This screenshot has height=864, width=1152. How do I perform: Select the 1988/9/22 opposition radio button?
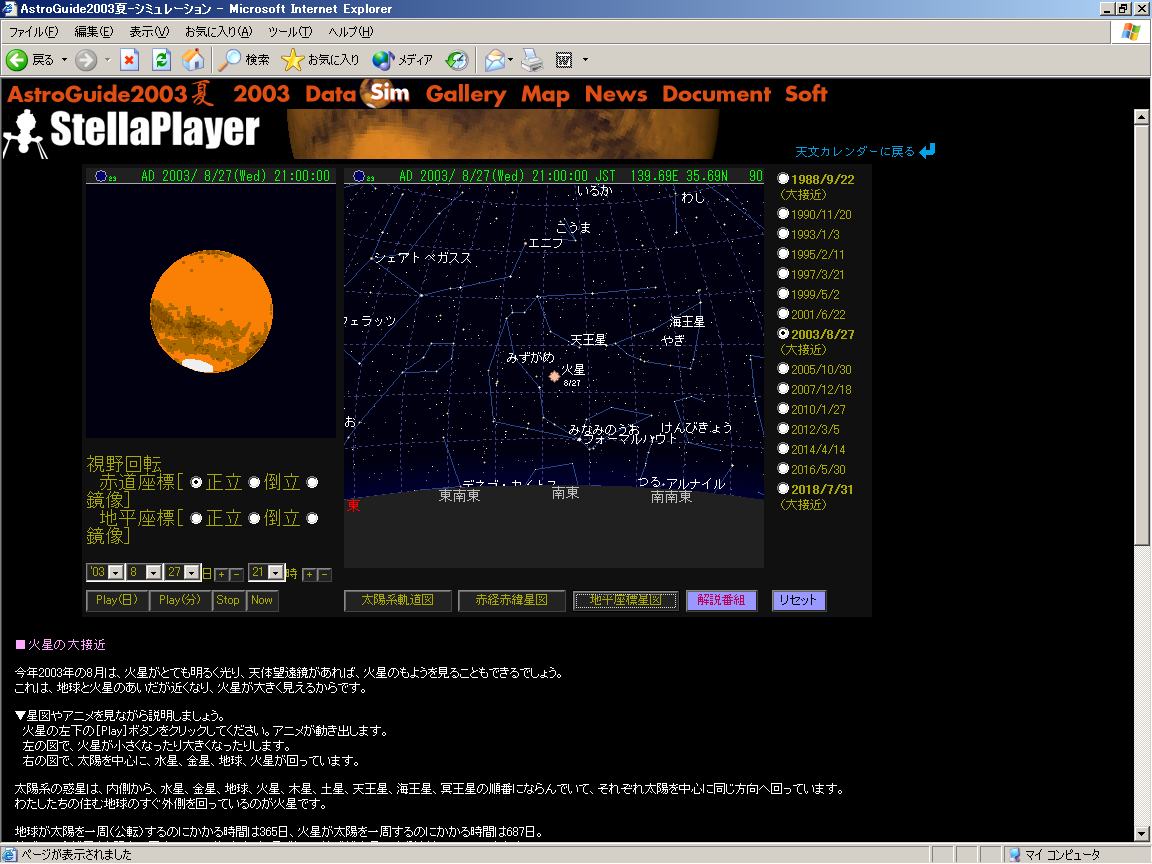784,179
